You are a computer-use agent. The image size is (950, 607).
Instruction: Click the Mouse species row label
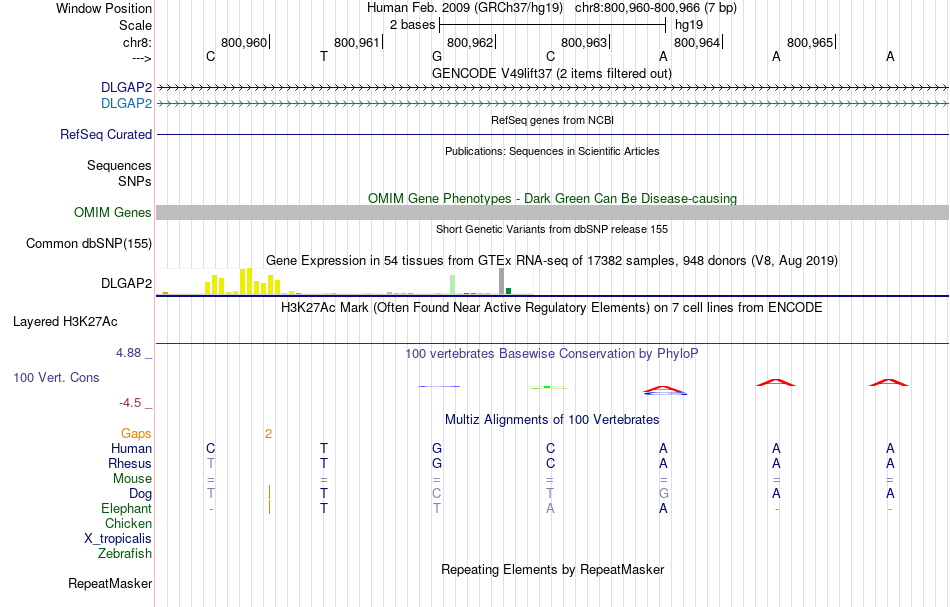click(132, 479)
